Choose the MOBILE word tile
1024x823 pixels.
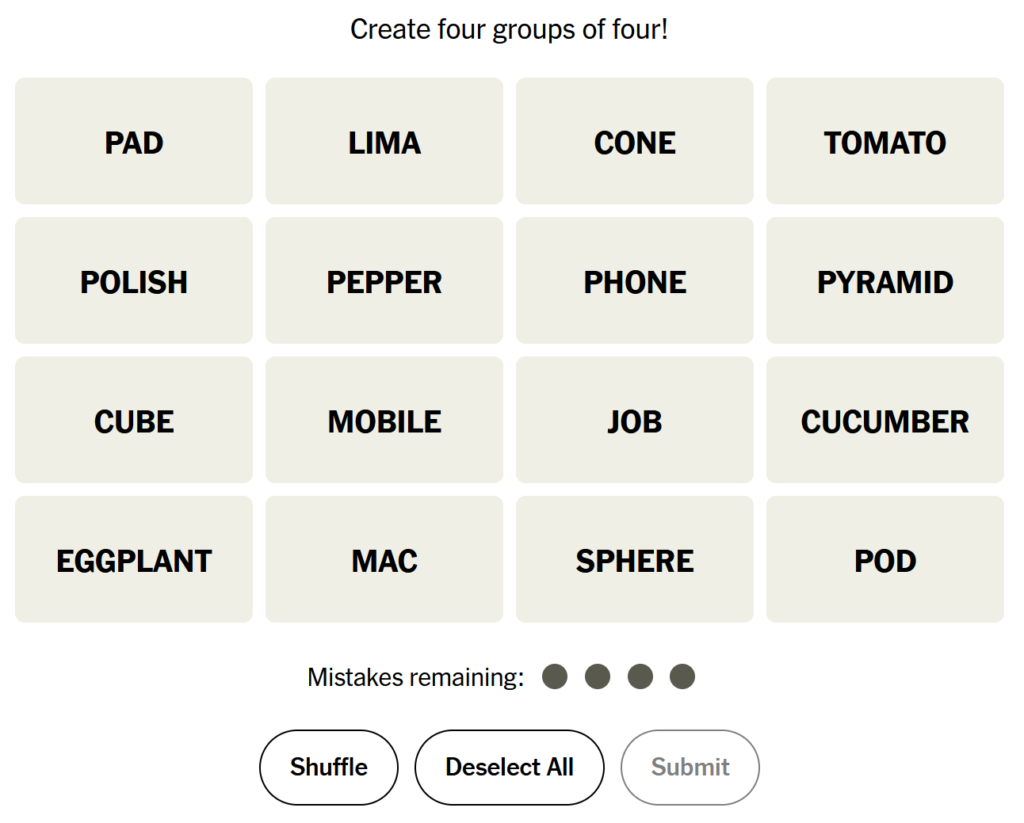coord(384,420)
